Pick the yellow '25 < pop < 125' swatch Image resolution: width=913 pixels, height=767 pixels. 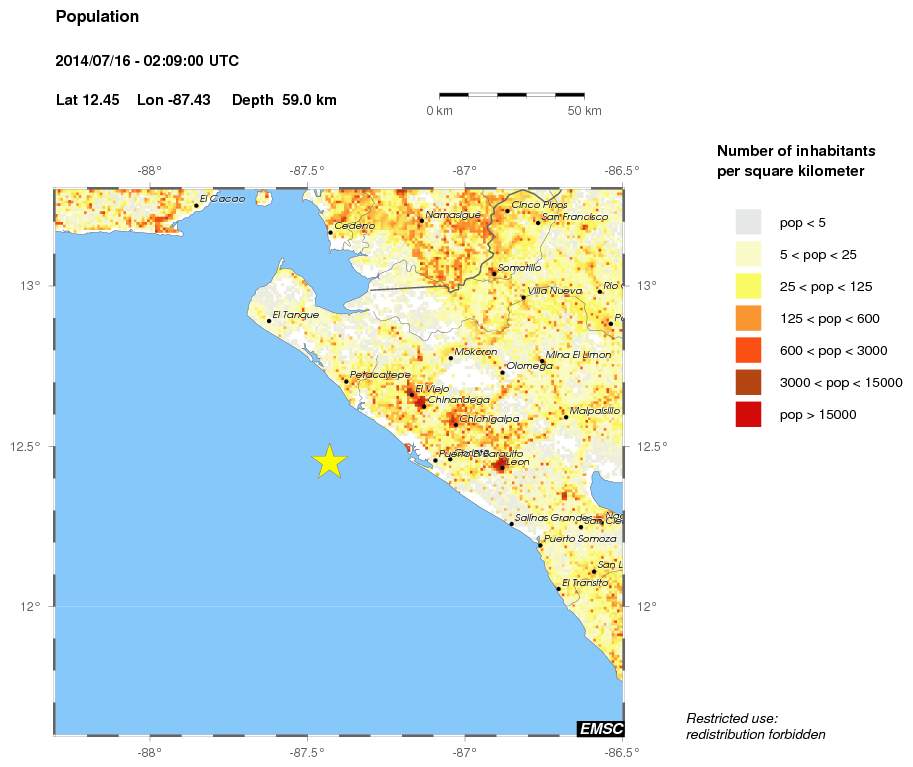coord(748,286)
